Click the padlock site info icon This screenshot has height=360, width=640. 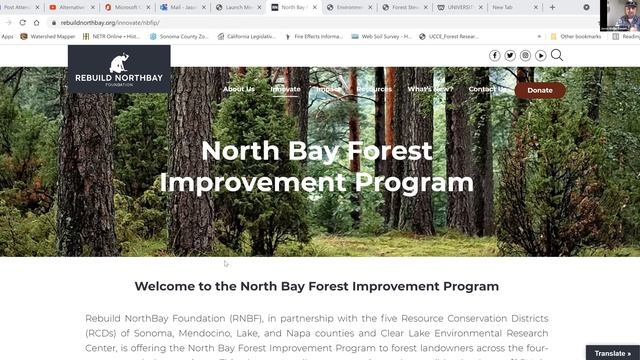[53, 23]
